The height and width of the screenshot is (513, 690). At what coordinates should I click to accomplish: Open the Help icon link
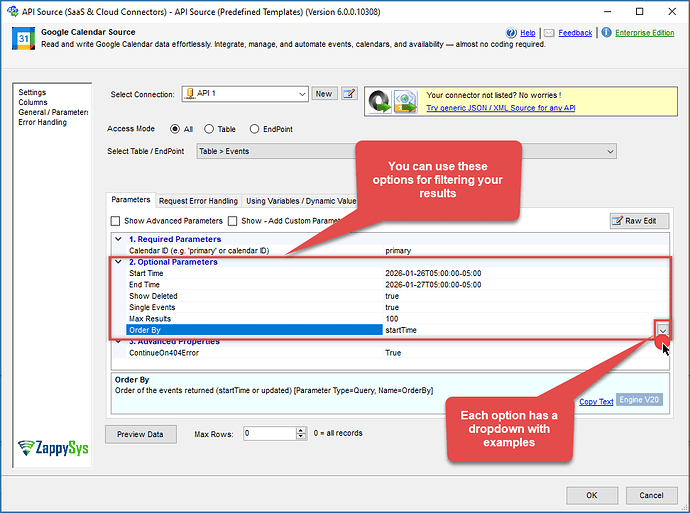512,33
